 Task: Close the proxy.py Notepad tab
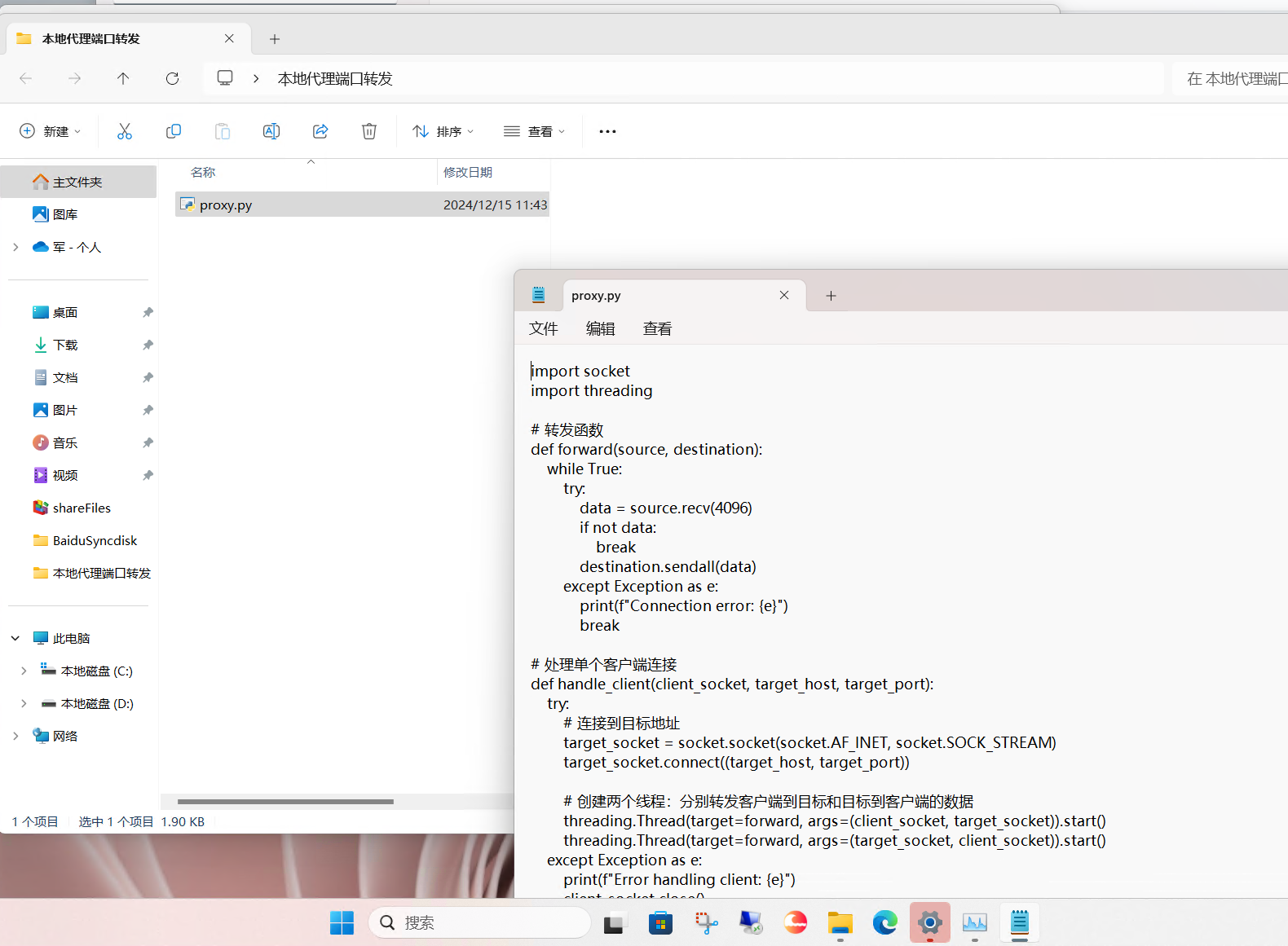(x=784, y=295)
